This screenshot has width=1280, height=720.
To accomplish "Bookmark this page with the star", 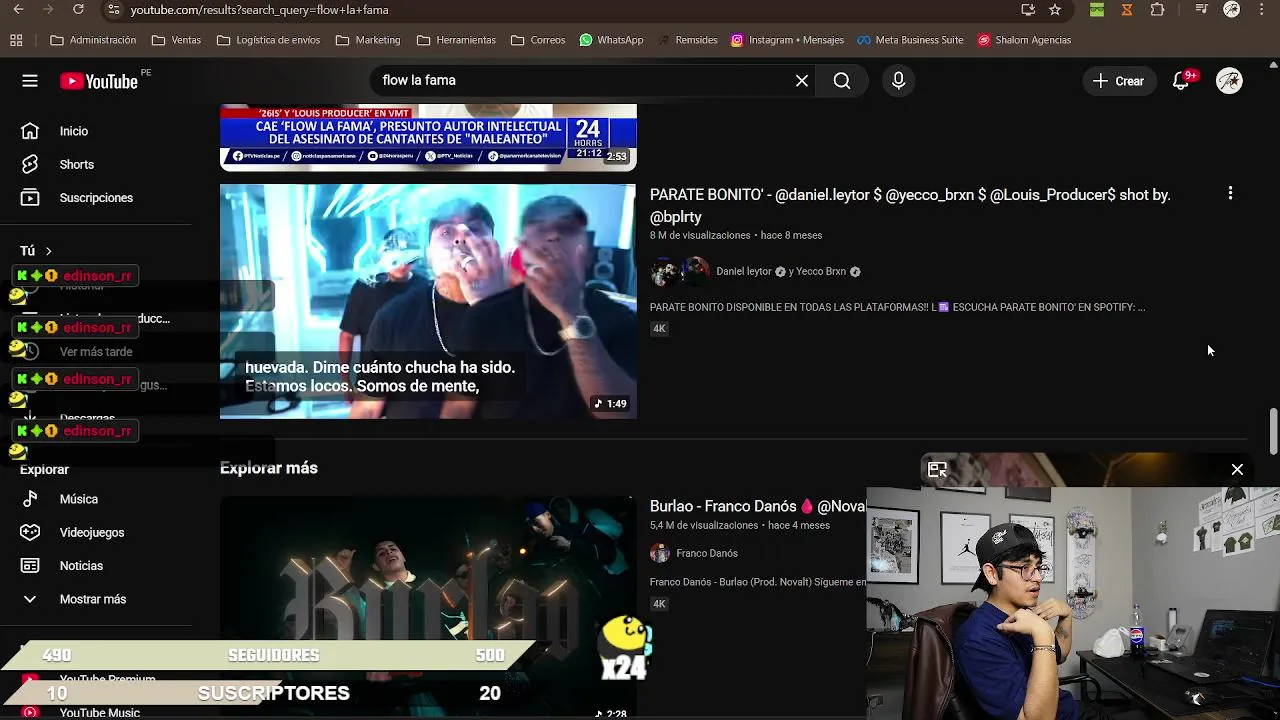I will [x=1055, y=10].
